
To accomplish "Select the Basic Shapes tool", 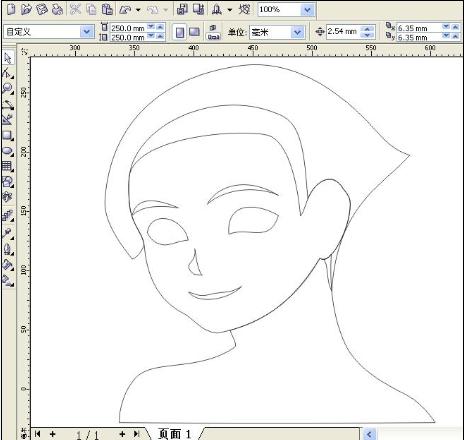I will (x=8, y=182).
